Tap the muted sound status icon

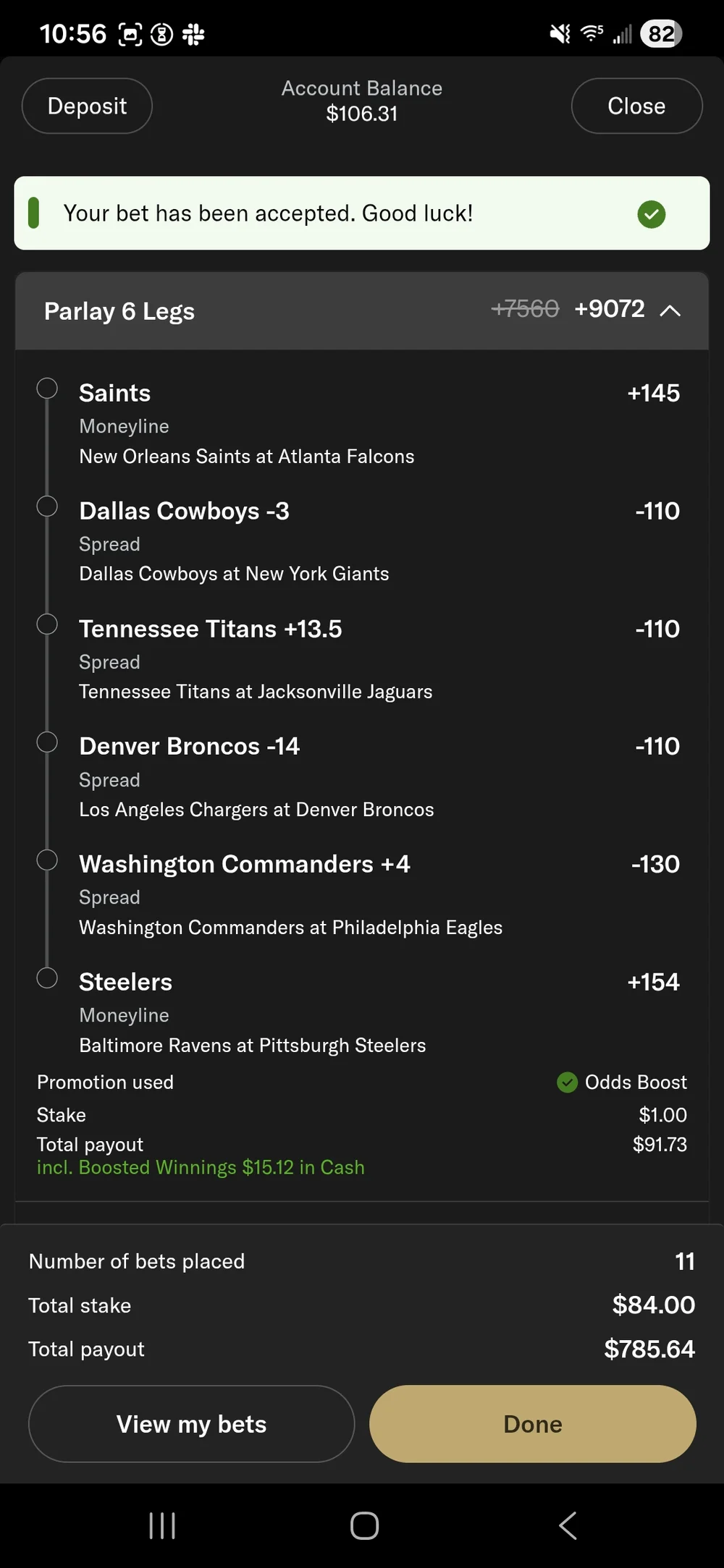[x=560, y=33]
